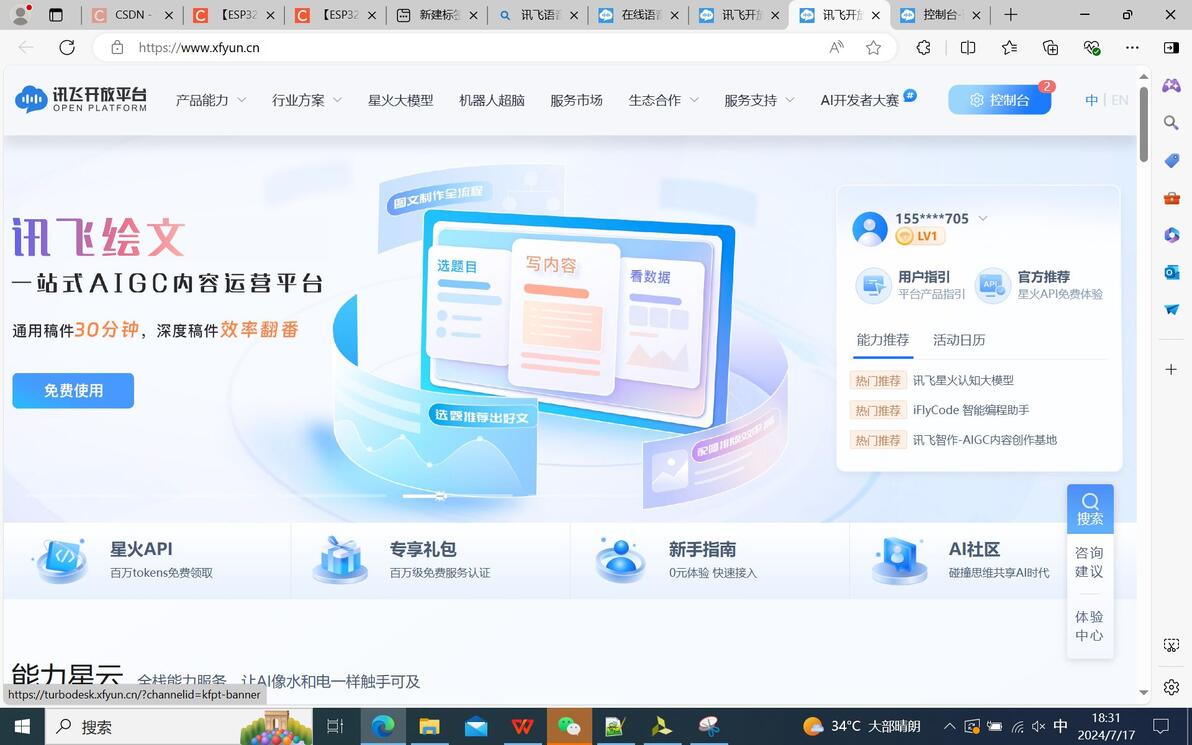Click the page vertical scrollbar thumb
Viewport: 1192px width, 745px height.
click(1144, 124)
